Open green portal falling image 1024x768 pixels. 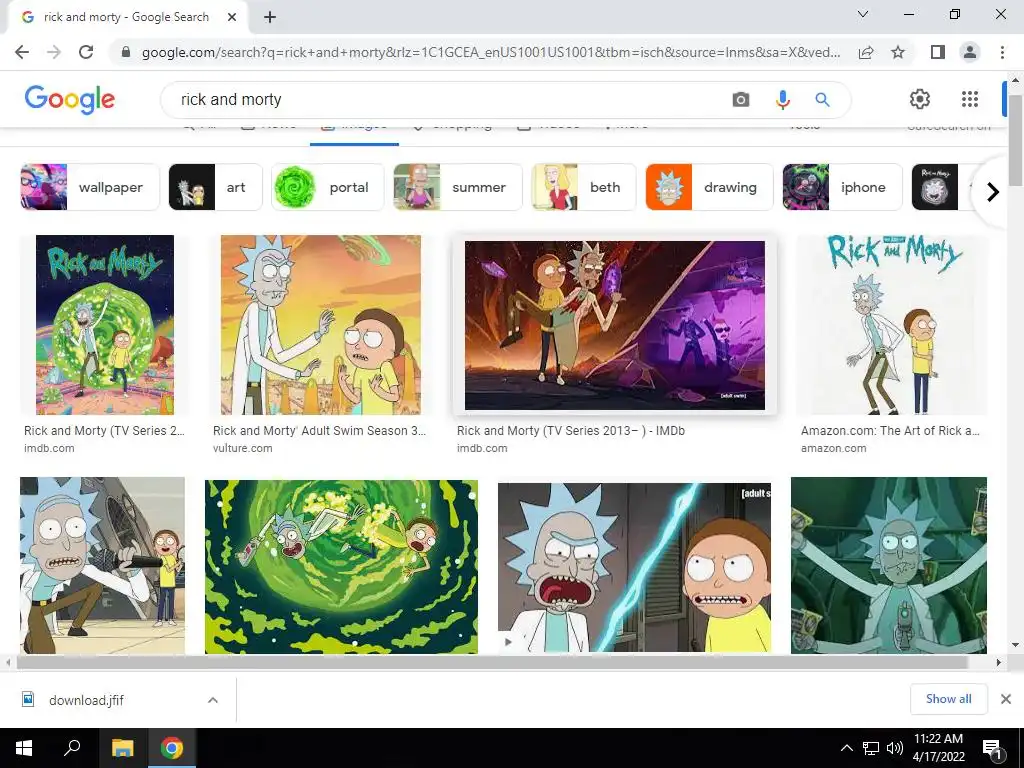coord(341,566)
